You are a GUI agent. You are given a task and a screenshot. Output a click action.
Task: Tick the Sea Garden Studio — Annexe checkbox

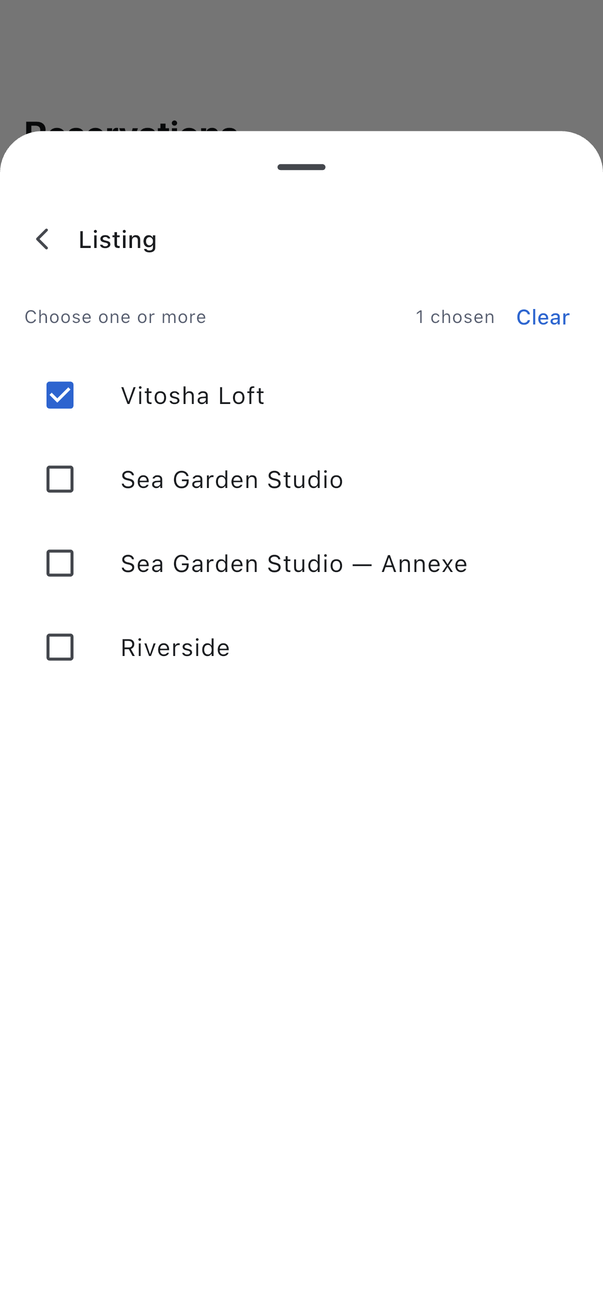point(60,563)
